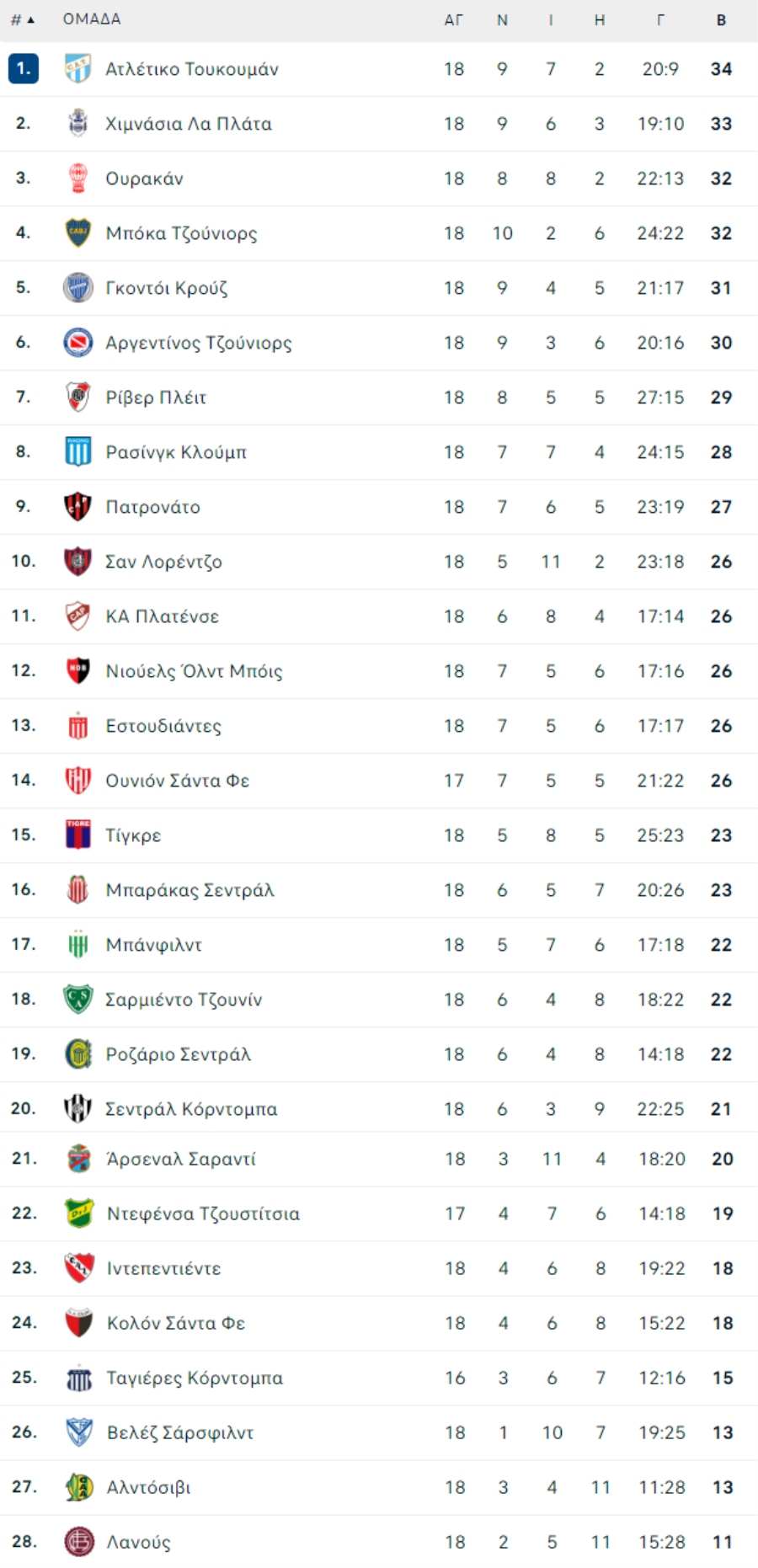
Task: Click the Ρίβερ Πλέιτ team crest
Action: point(78,397)
